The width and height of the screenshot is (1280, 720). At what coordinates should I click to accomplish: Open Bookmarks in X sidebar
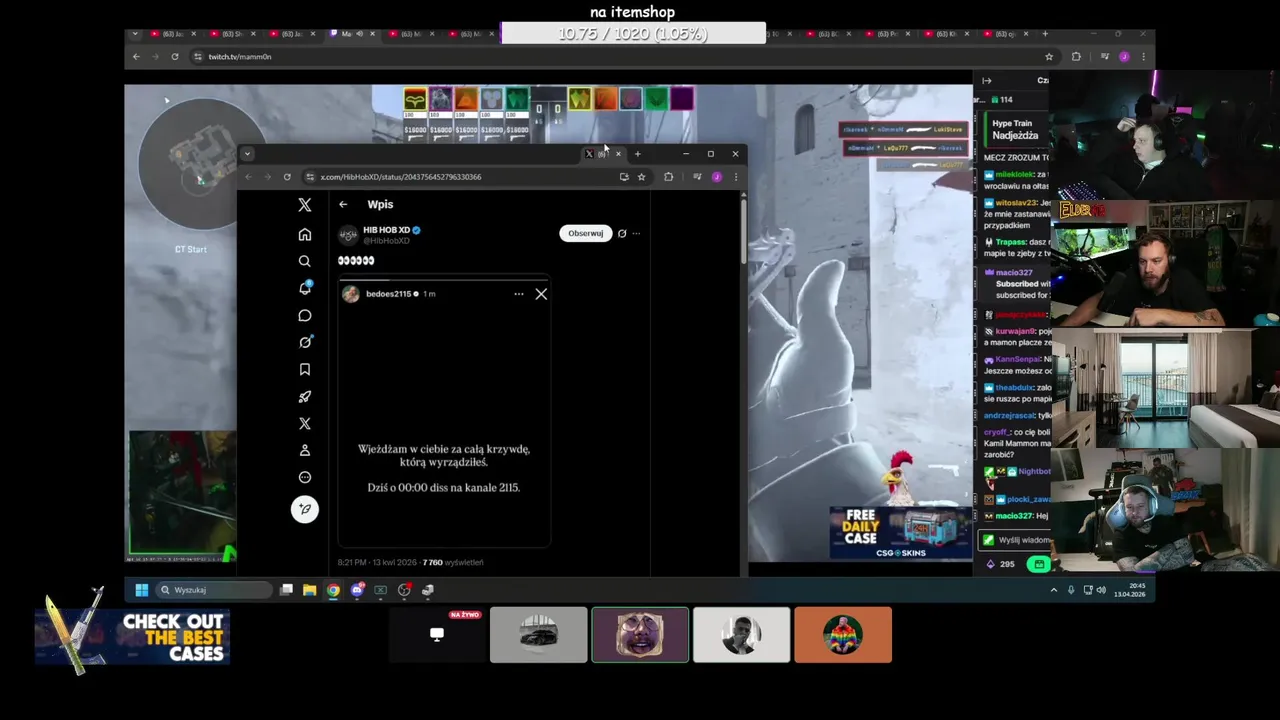305,369
